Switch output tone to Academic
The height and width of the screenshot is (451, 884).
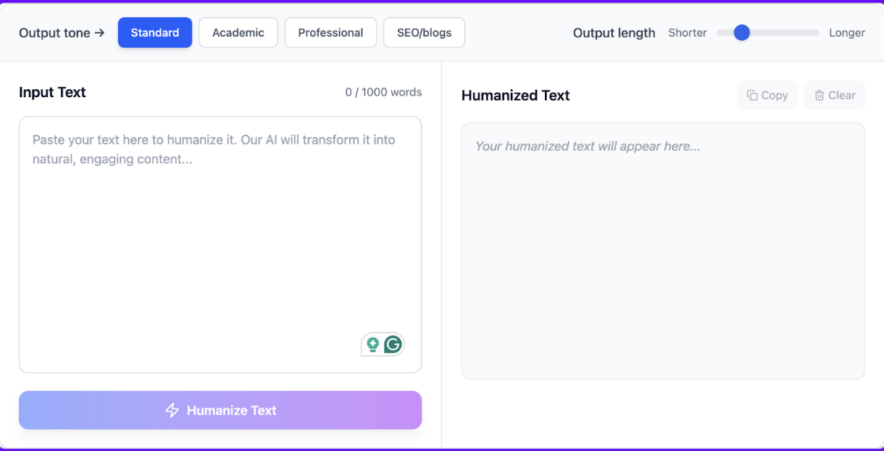point(238,32)
